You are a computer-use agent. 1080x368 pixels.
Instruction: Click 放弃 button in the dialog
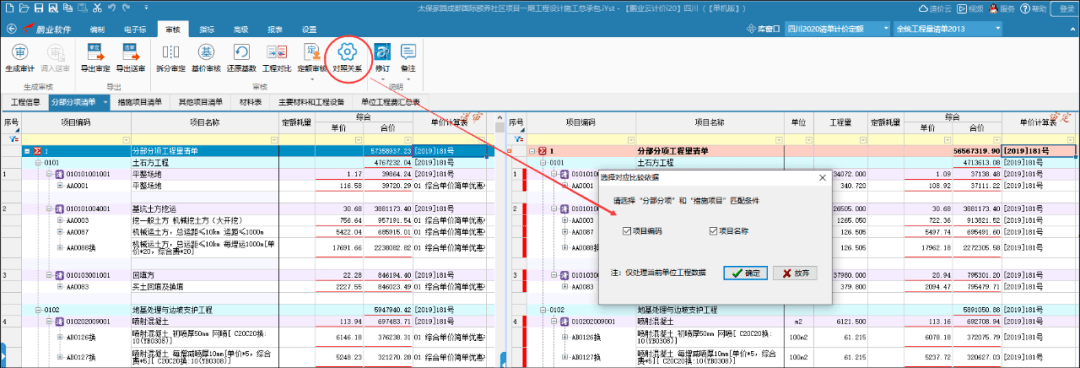(795, 273)
